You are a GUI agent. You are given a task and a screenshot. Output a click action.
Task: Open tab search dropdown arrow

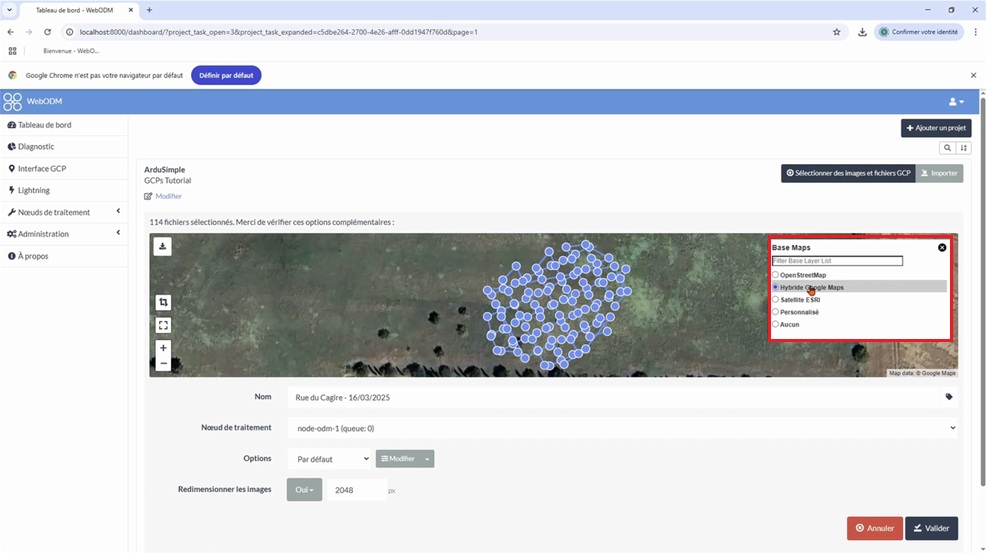9,10
